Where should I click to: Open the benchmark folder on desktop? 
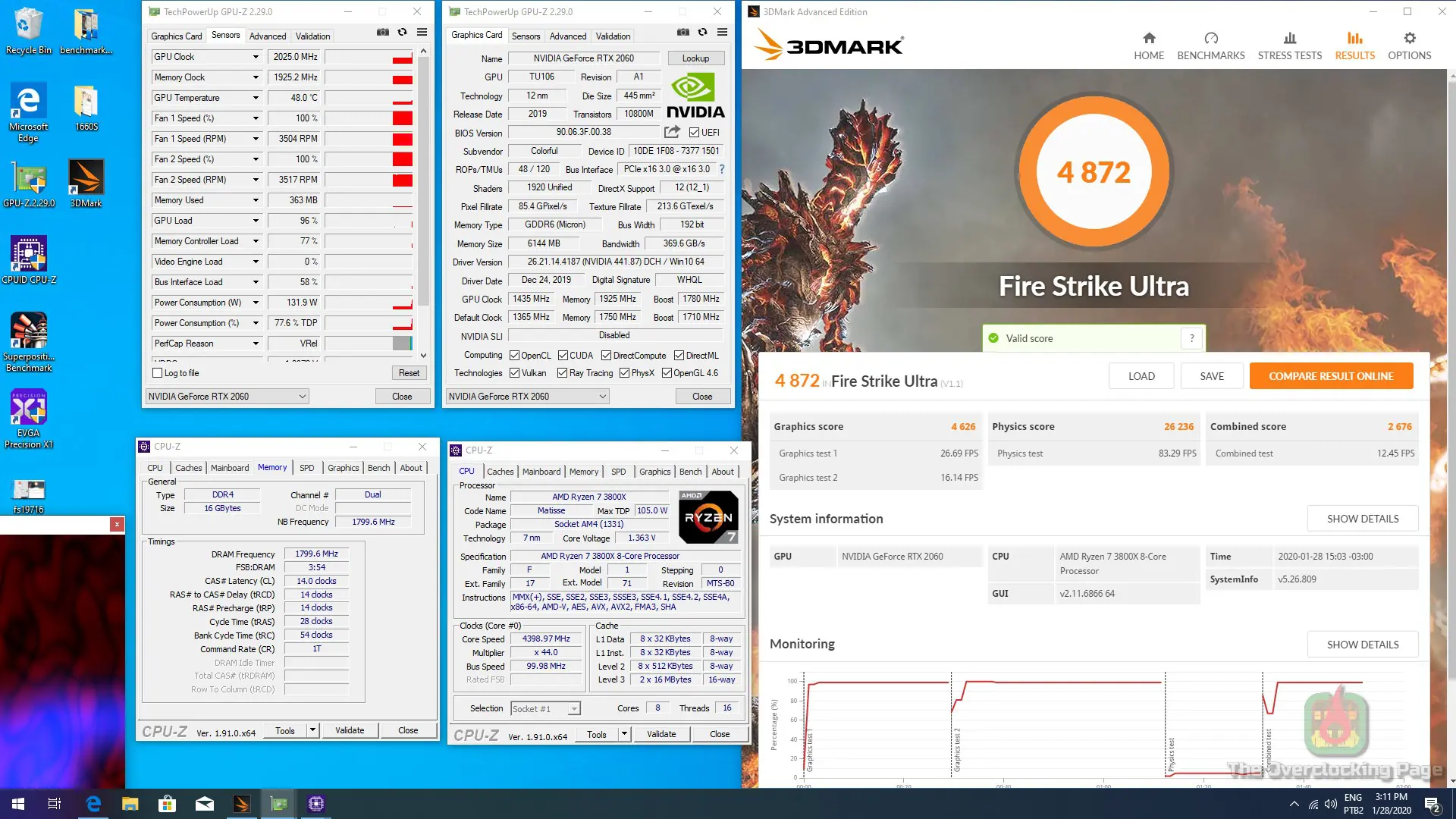(86, 31)
